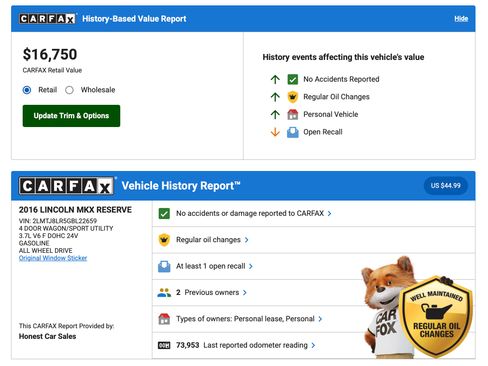Click the VIN 2LMTJ8LR5GBL22659 text
The width and height of the screenshot is (488, 366).
click(58, 221)
